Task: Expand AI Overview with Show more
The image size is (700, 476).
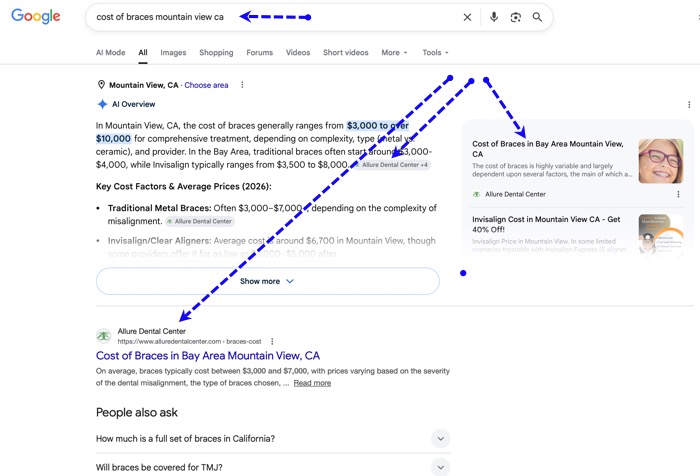Action: pos(267,281)
